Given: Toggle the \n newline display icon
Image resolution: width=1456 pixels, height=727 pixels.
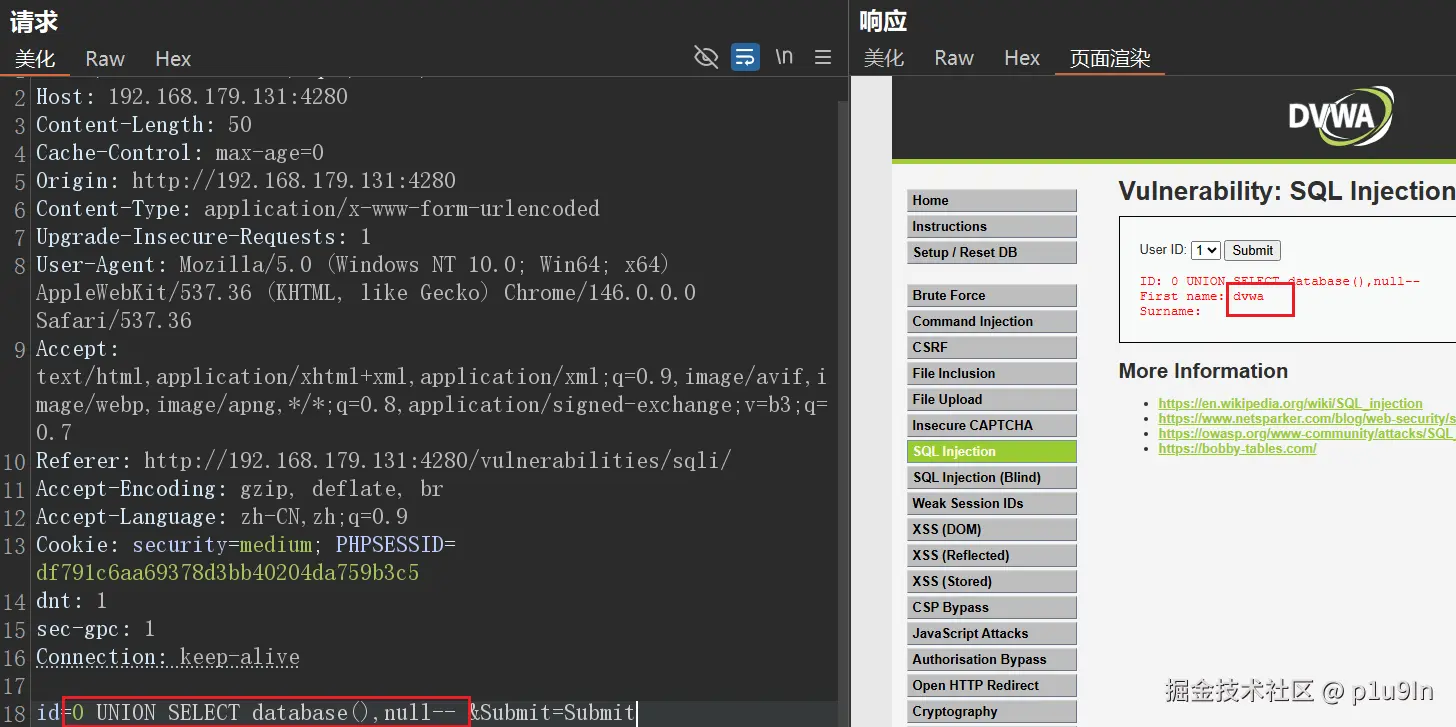Looking at the screenshot, I should click(x=784, y=57).
